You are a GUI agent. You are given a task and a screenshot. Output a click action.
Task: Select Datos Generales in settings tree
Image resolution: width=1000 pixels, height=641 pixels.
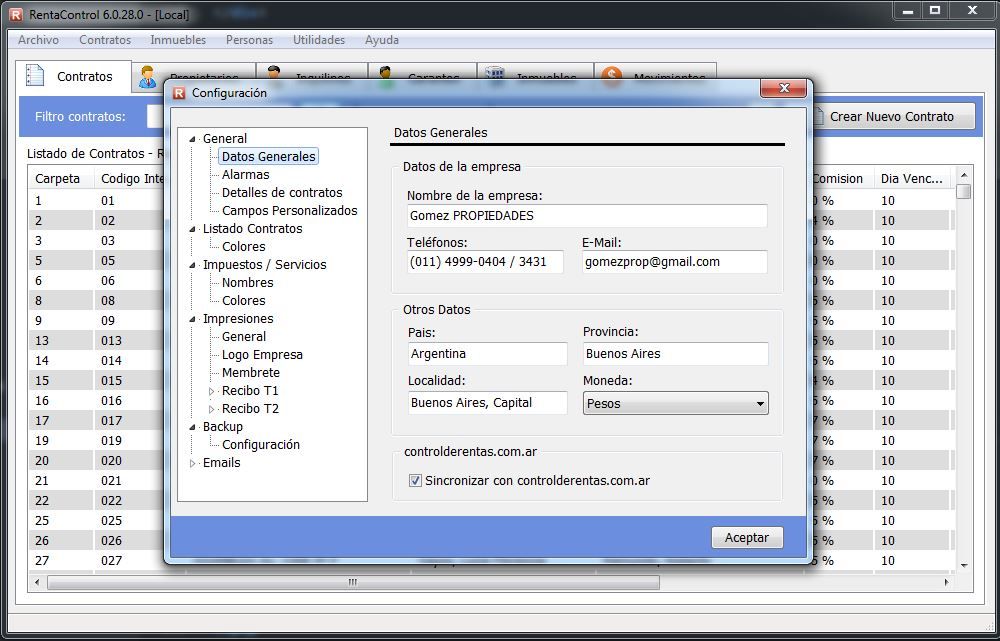click(x=268, y=156)
